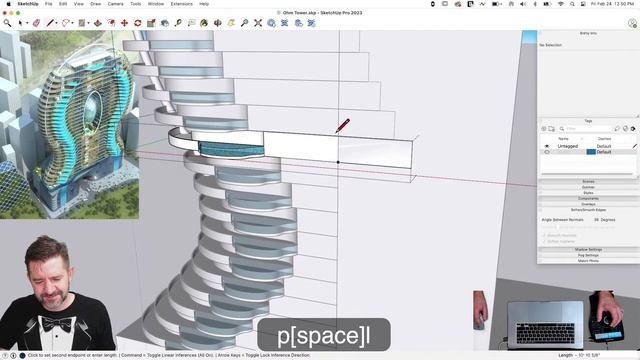Choose the Eraser tool
Viewport: 640px width, 360px height.
pyautogui.click(x=36, y=23)
